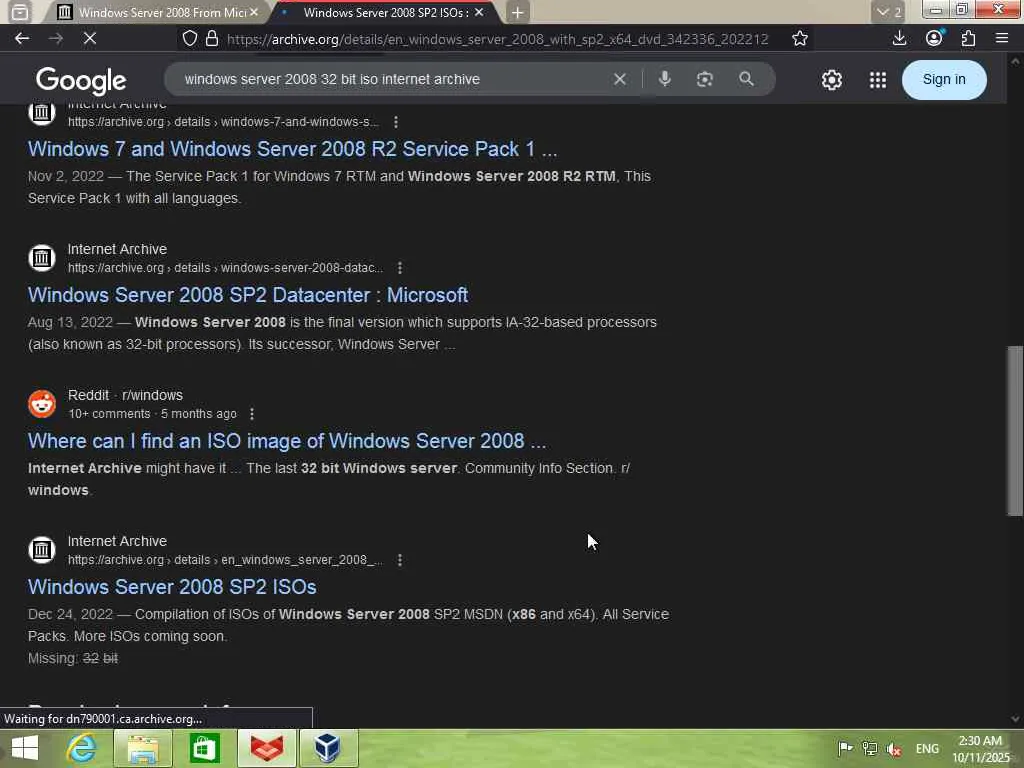Click the Reddit favicon of the r/windows result
Viewport: 1024px width, 768px height.
(42, 404)
